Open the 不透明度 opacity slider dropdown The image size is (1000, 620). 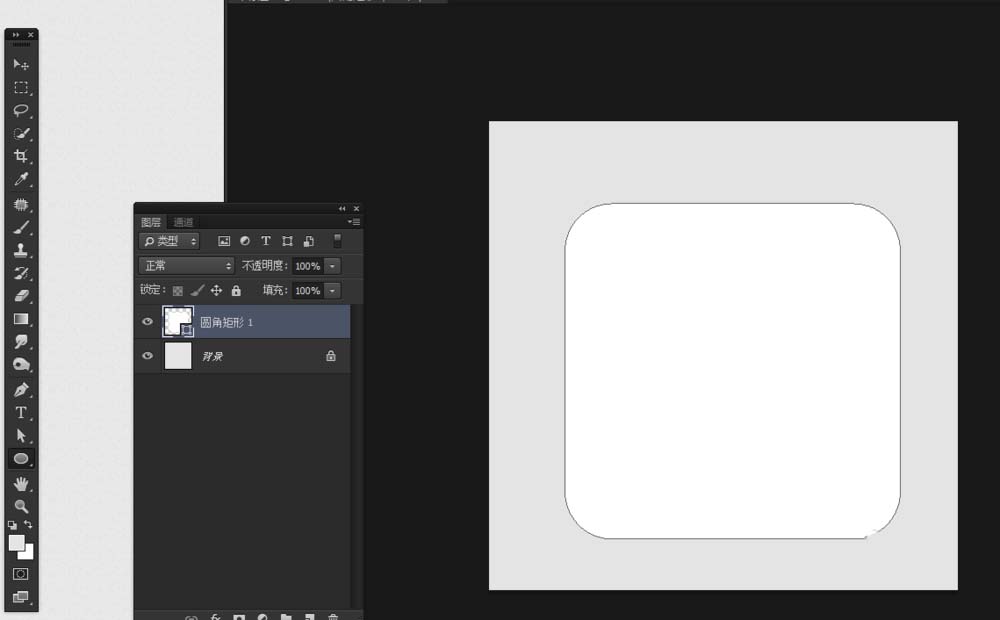pyautogui.click(x=332, y=266)
